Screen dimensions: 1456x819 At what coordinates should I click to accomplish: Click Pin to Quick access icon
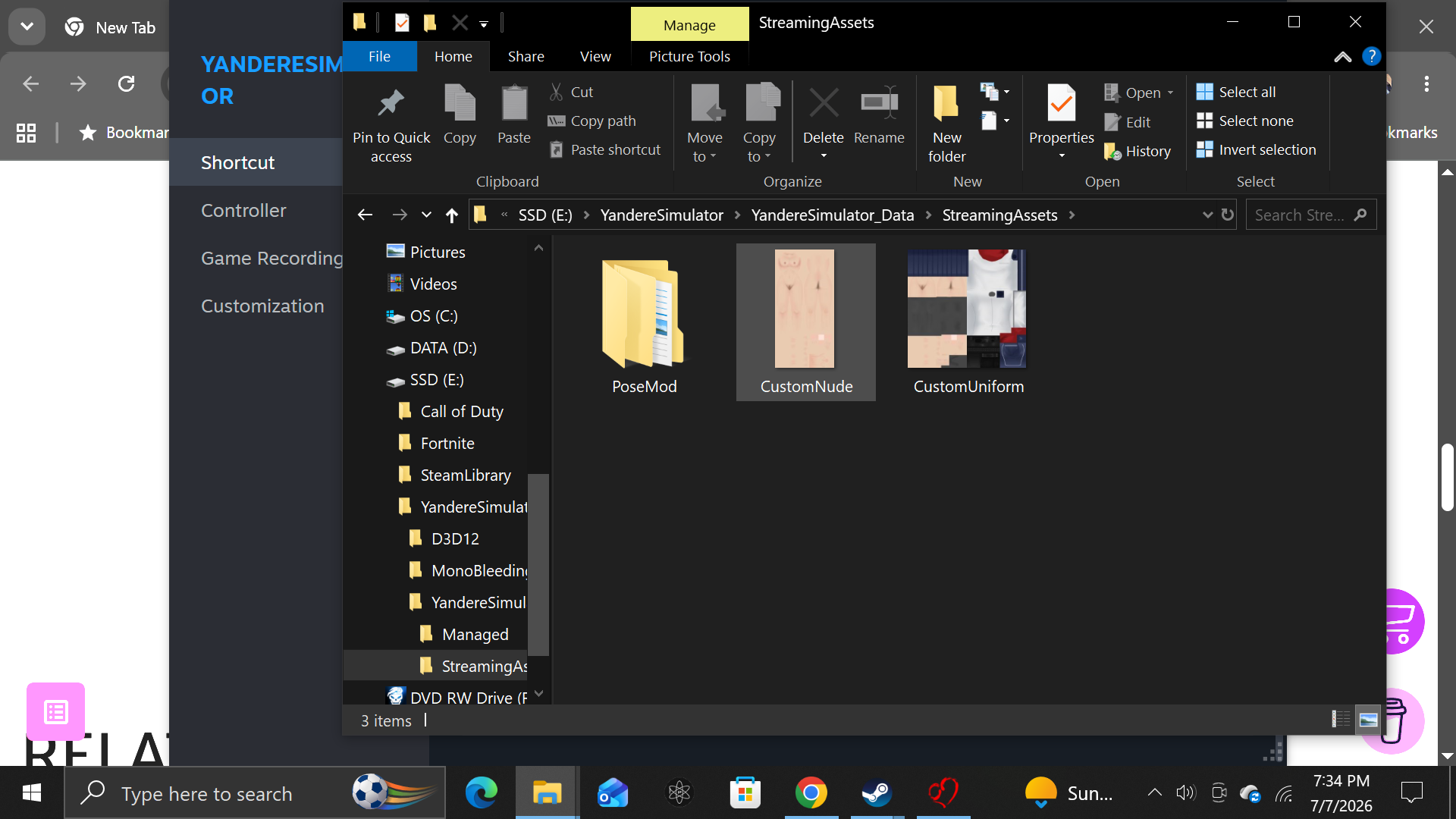(x=391, y=103)
